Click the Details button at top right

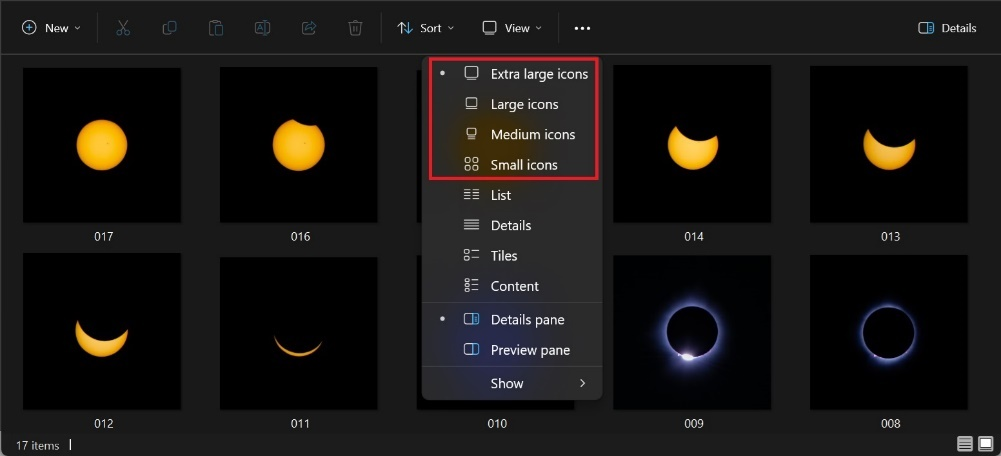pyautogui.click(x=947, y=28)
